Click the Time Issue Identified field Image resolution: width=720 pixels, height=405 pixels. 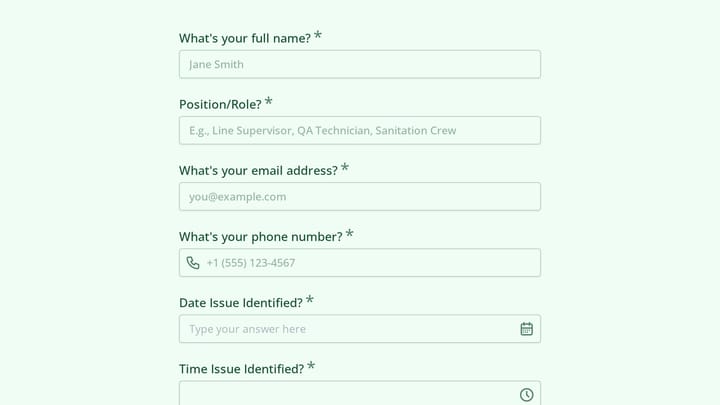[360, 393]
